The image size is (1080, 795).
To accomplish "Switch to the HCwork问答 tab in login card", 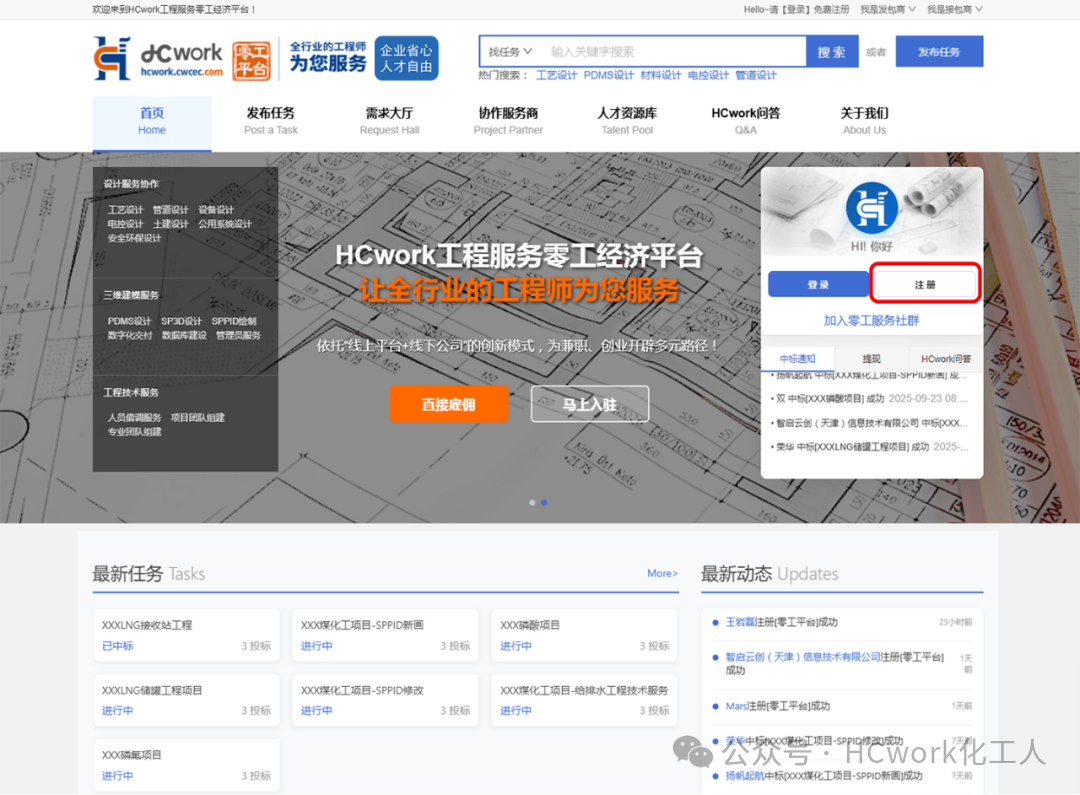I will (x=945, y=358).
